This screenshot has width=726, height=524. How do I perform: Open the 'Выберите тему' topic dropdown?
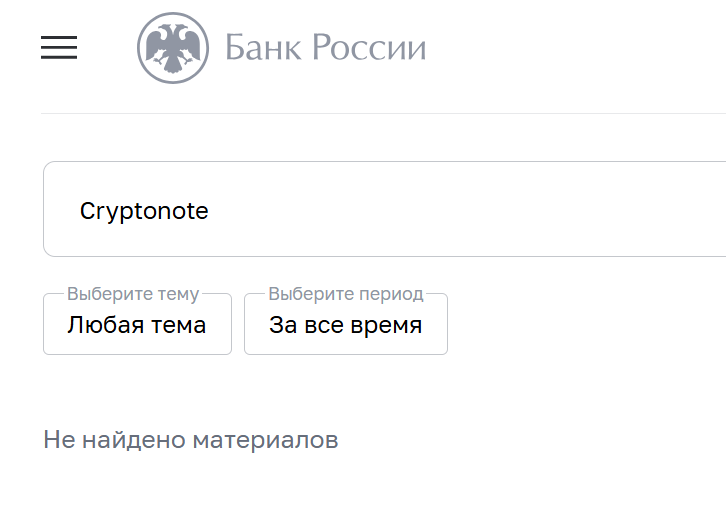137,324
